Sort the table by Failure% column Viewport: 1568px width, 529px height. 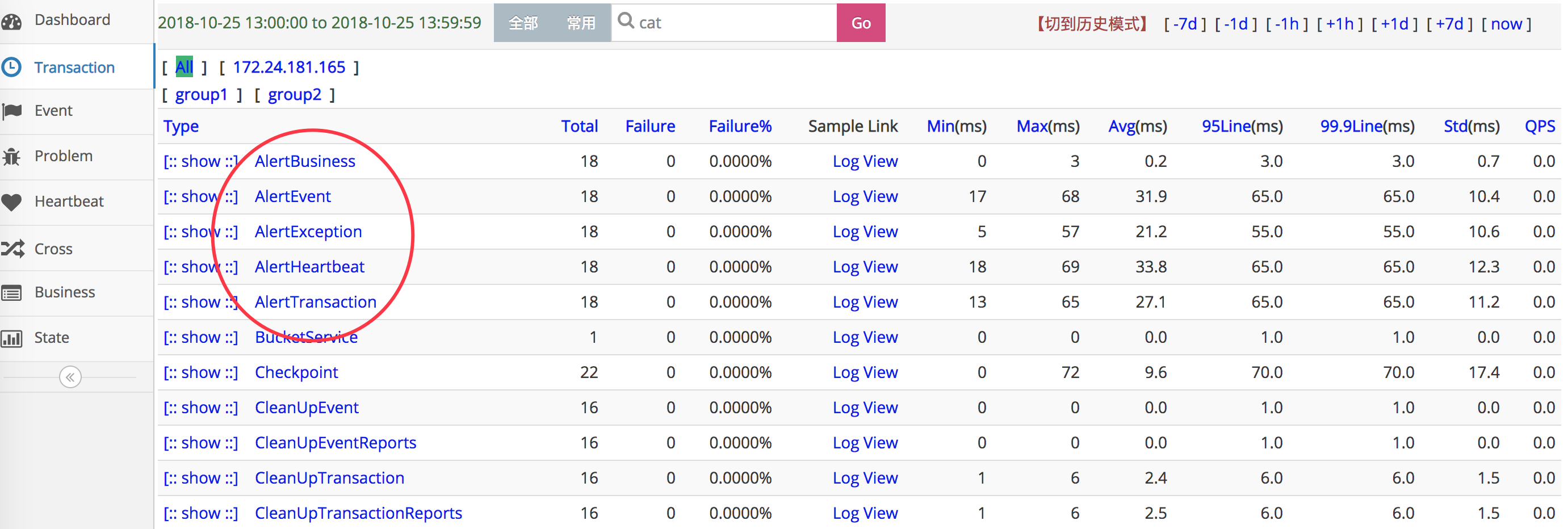pyautogui.click(x=740, y=127)
